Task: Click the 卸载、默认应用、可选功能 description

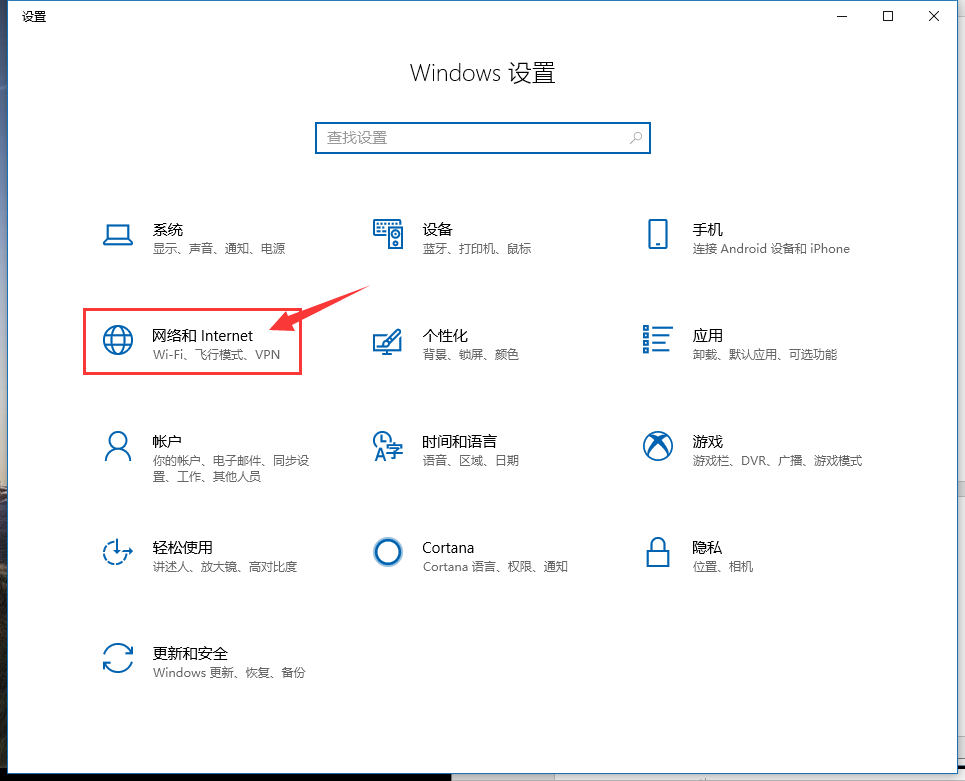Action: tap(765, 354)
